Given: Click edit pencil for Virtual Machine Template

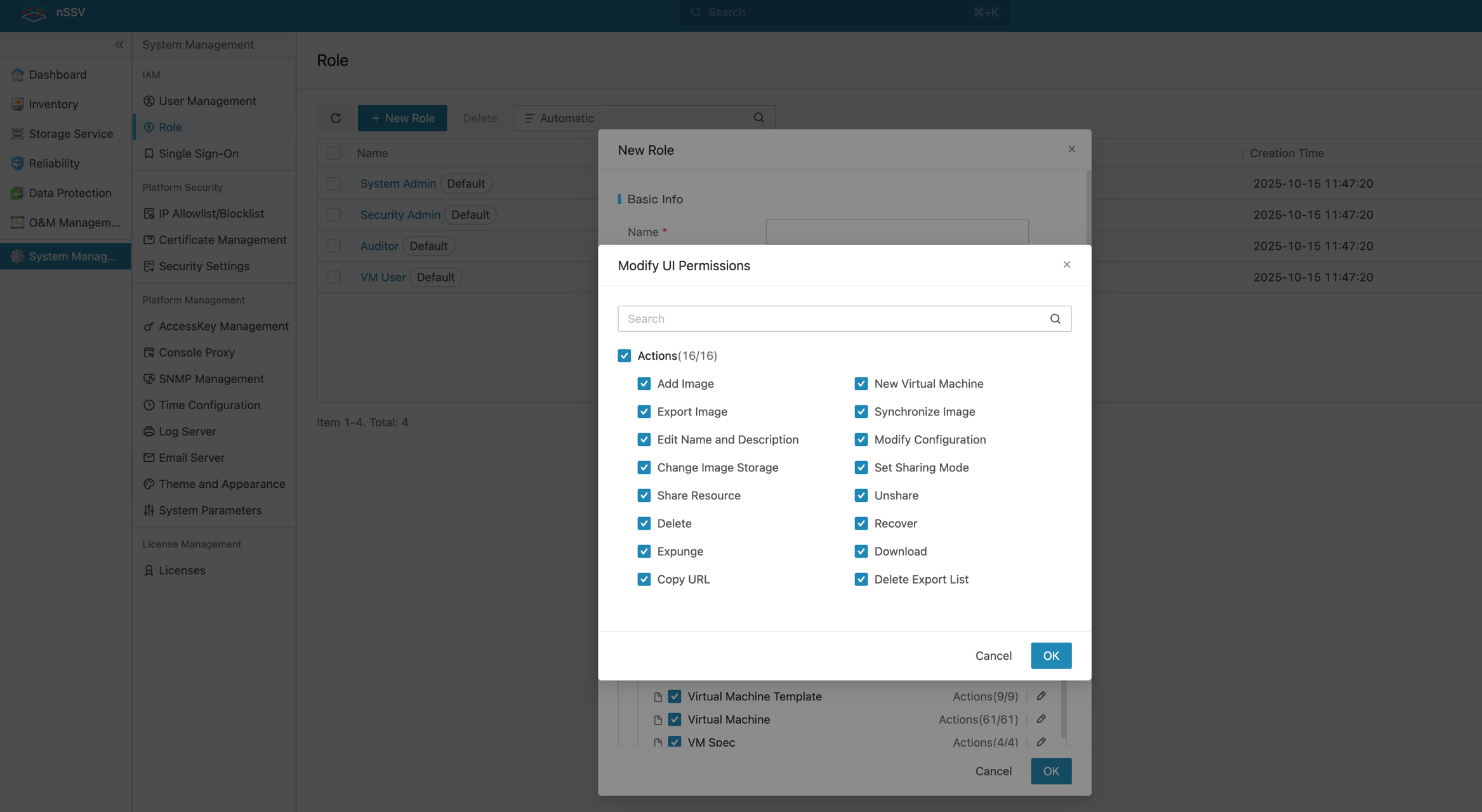Looking at the screenshot, I should click(1041, 696).
